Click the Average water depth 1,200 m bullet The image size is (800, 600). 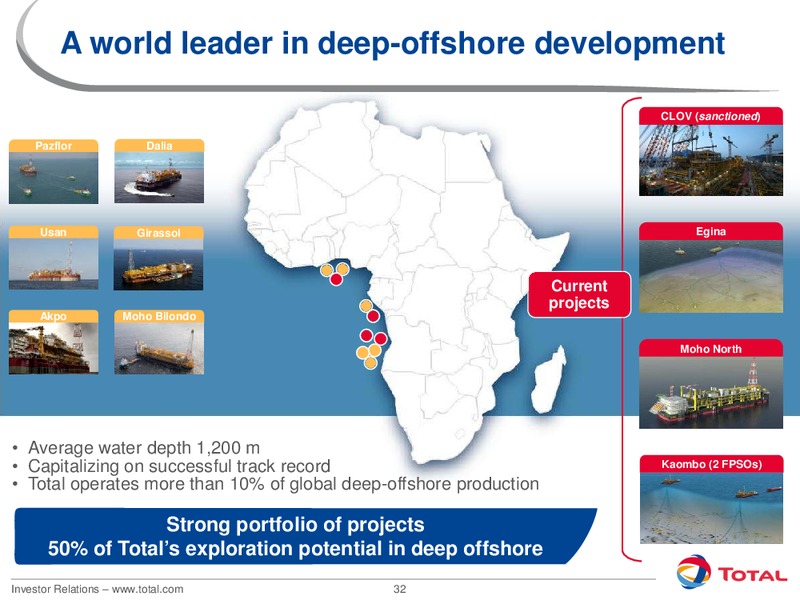(144, 447)
